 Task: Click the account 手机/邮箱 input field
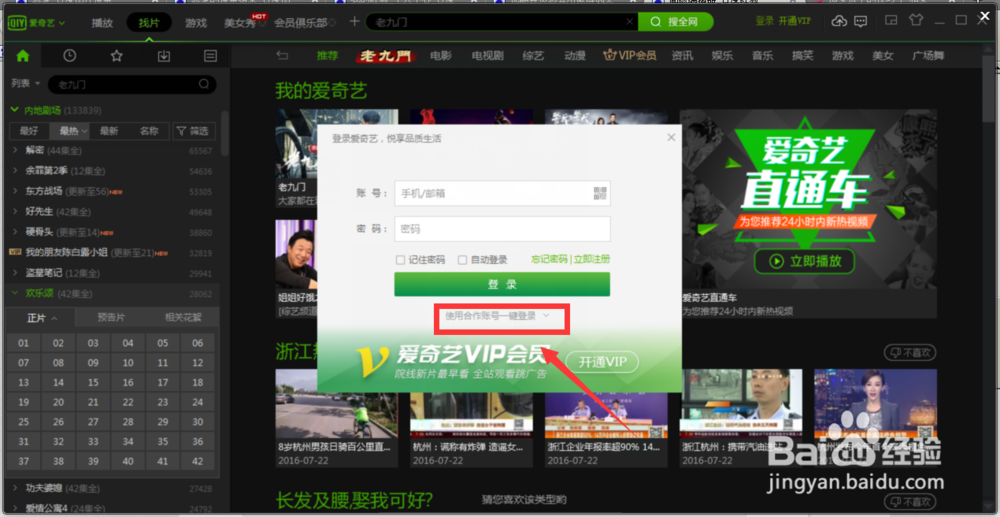(x=502, y=193)
